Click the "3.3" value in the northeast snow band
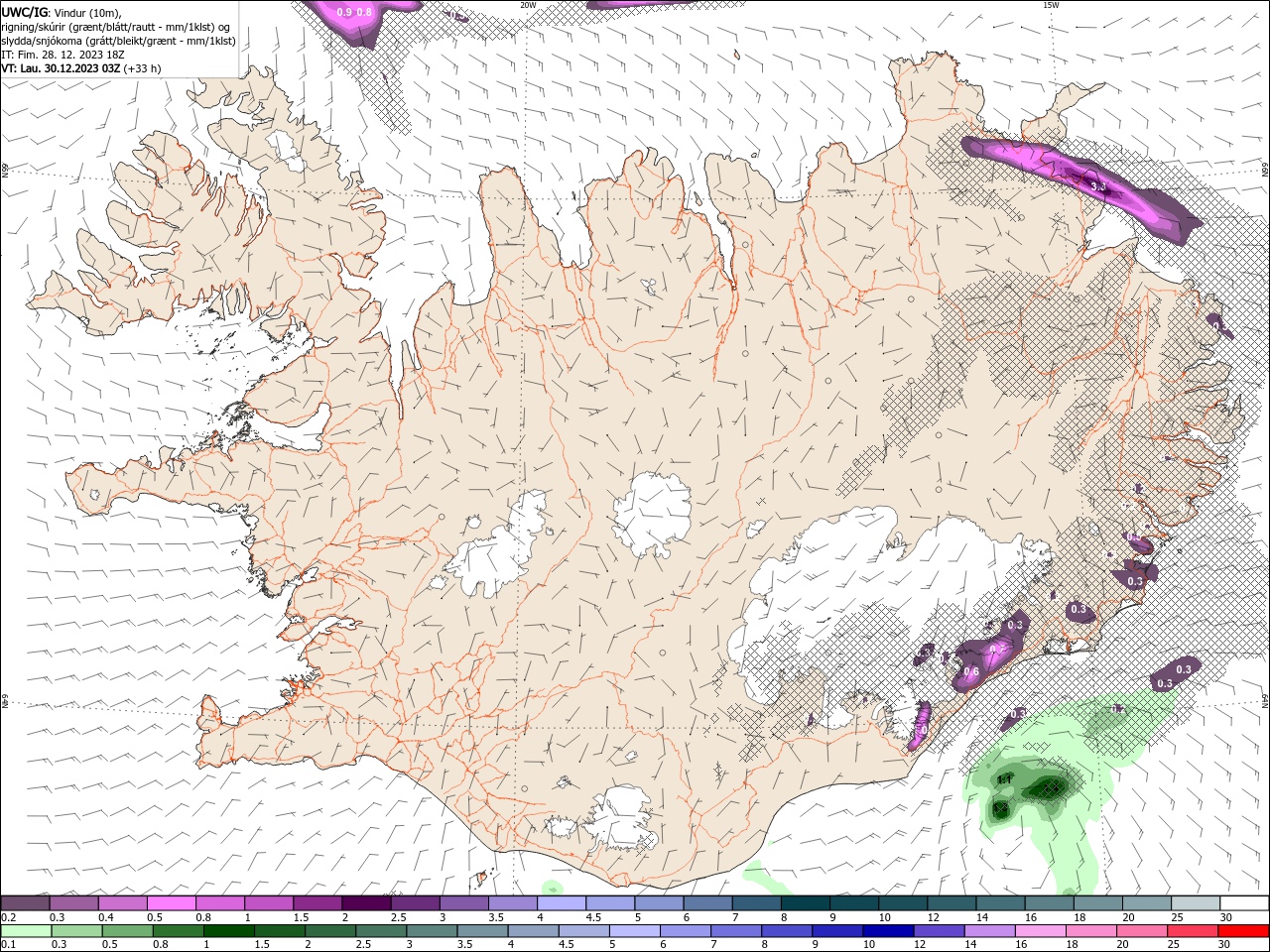This screenshot has height=952, width=1270. (1097, 186)
